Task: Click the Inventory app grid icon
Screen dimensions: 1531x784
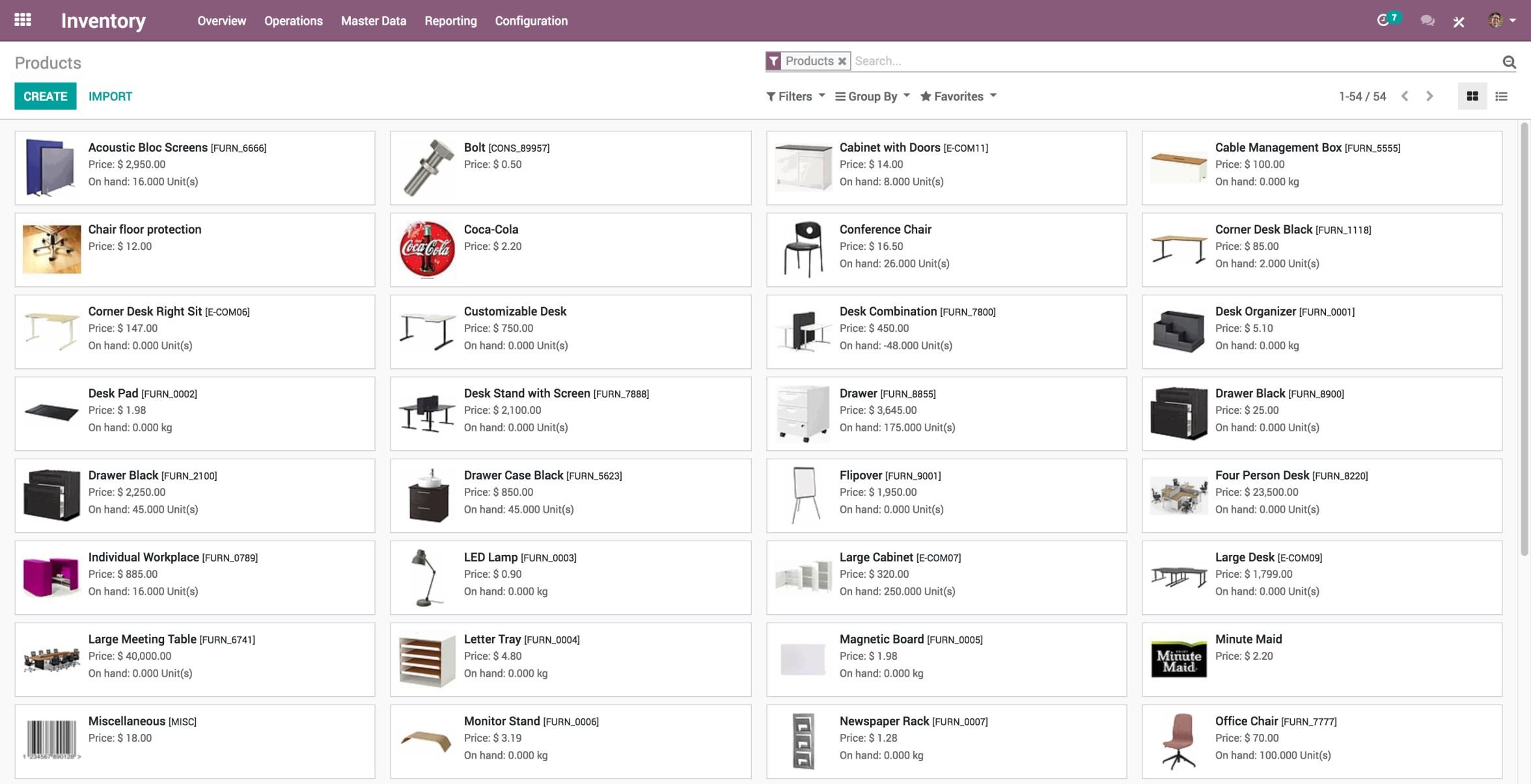Action: [22, 20]
